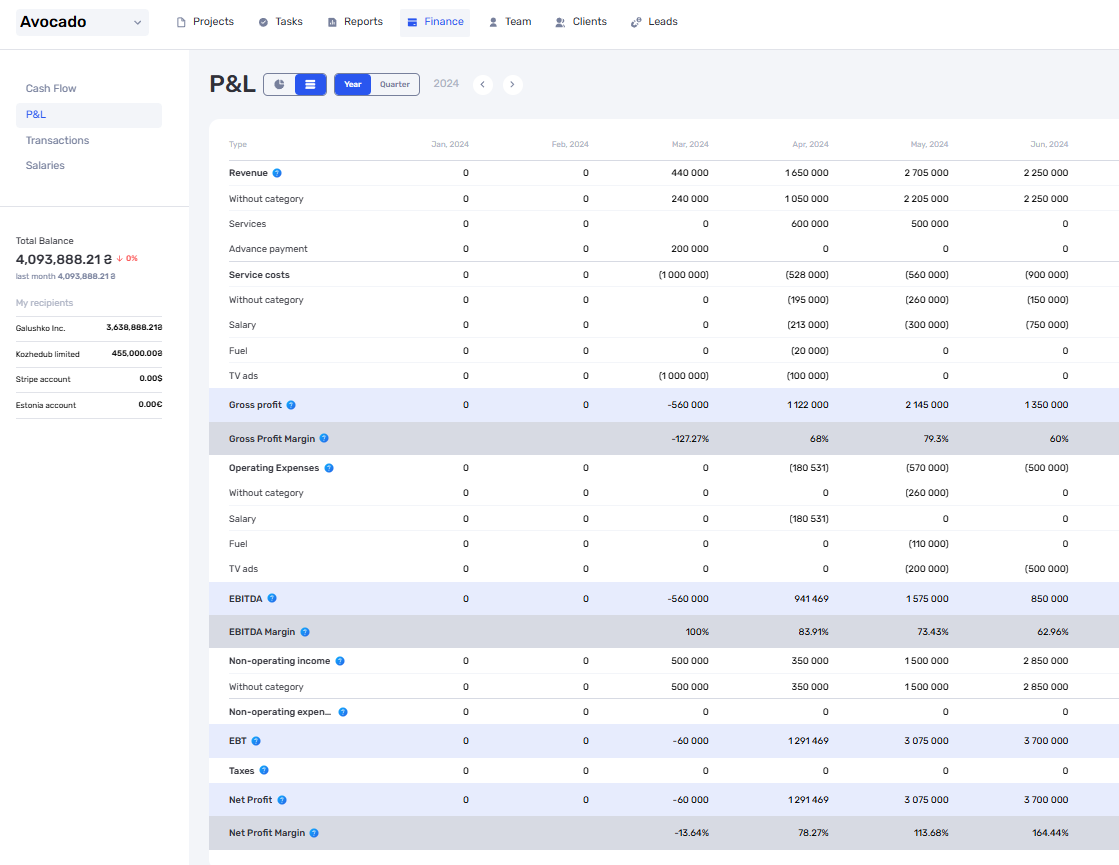Click the Revenue row label
The width and height of the screenshot is (1119, 865).
coord(248,173)
